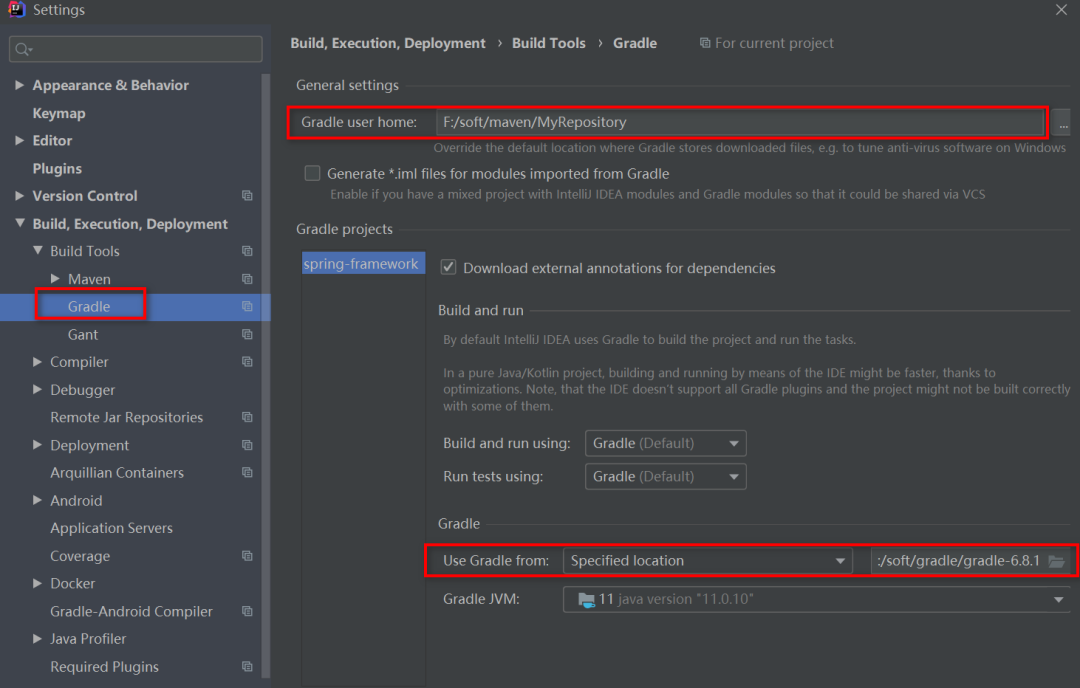Toggle Generate *.iml files for modules checkbox
1080x688 pixels.
coord(313,174)
